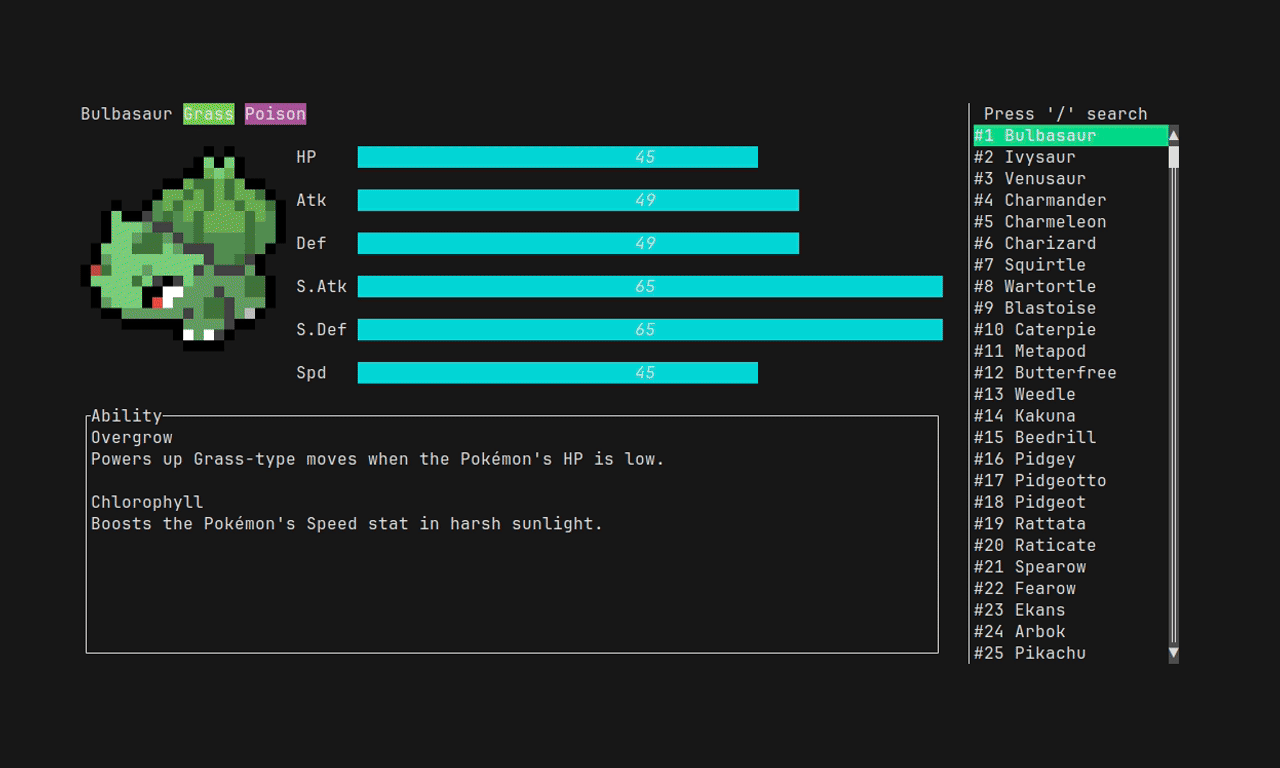1280x768 pixels.
Task: Select #8 Wartortle in the list
Action: (x=1071, y=286)
